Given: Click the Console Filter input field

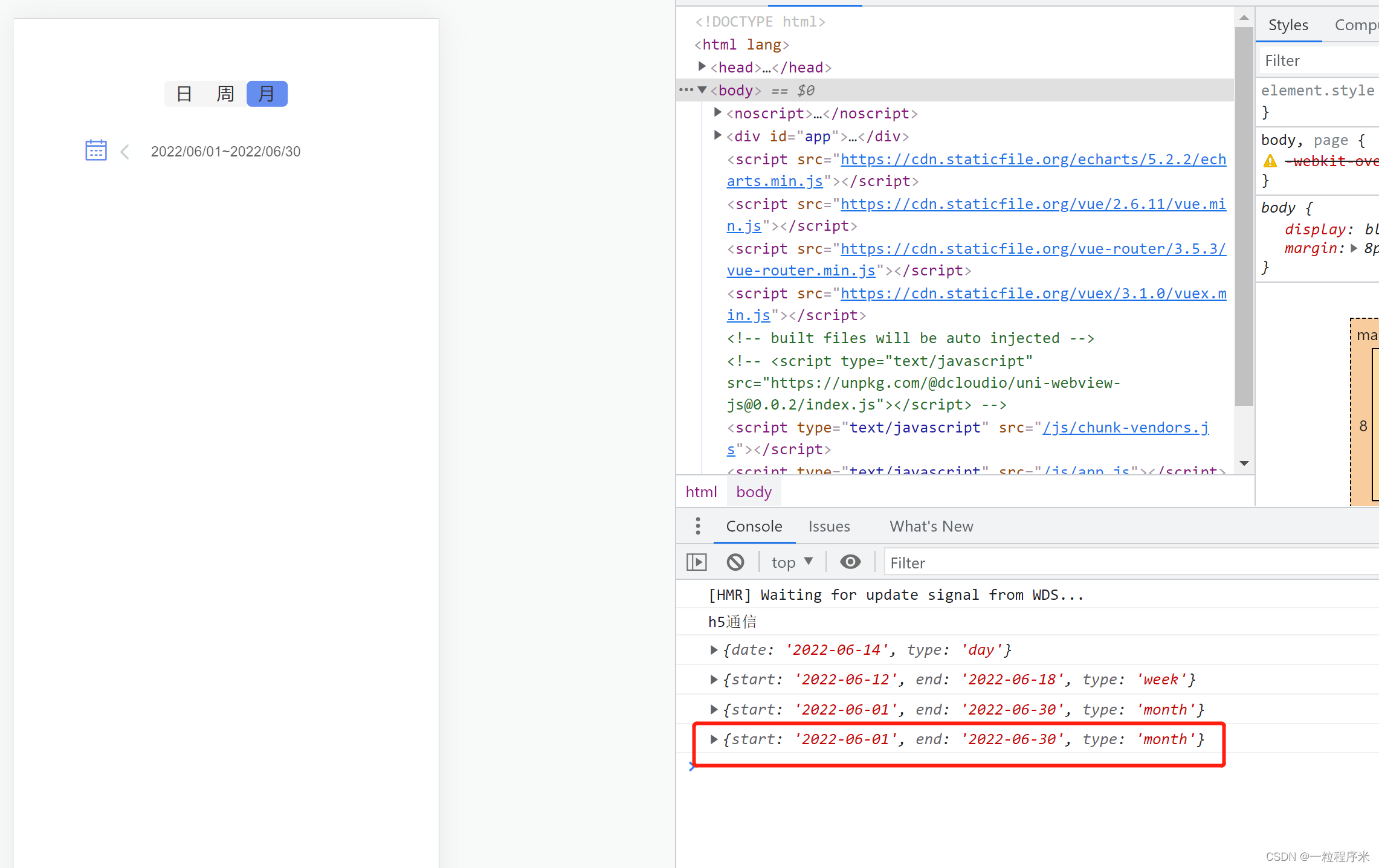Looking at the screenshot, I should click(1131, 562).
